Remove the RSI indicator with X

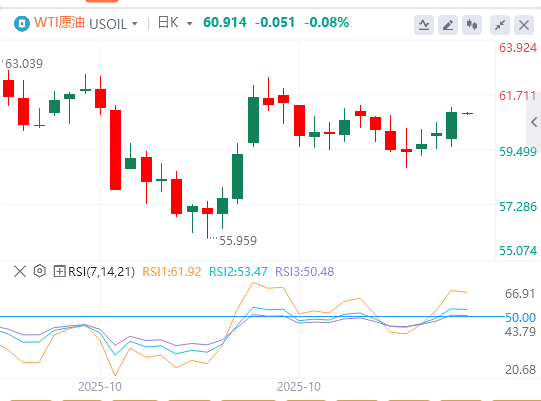point(20,271)
